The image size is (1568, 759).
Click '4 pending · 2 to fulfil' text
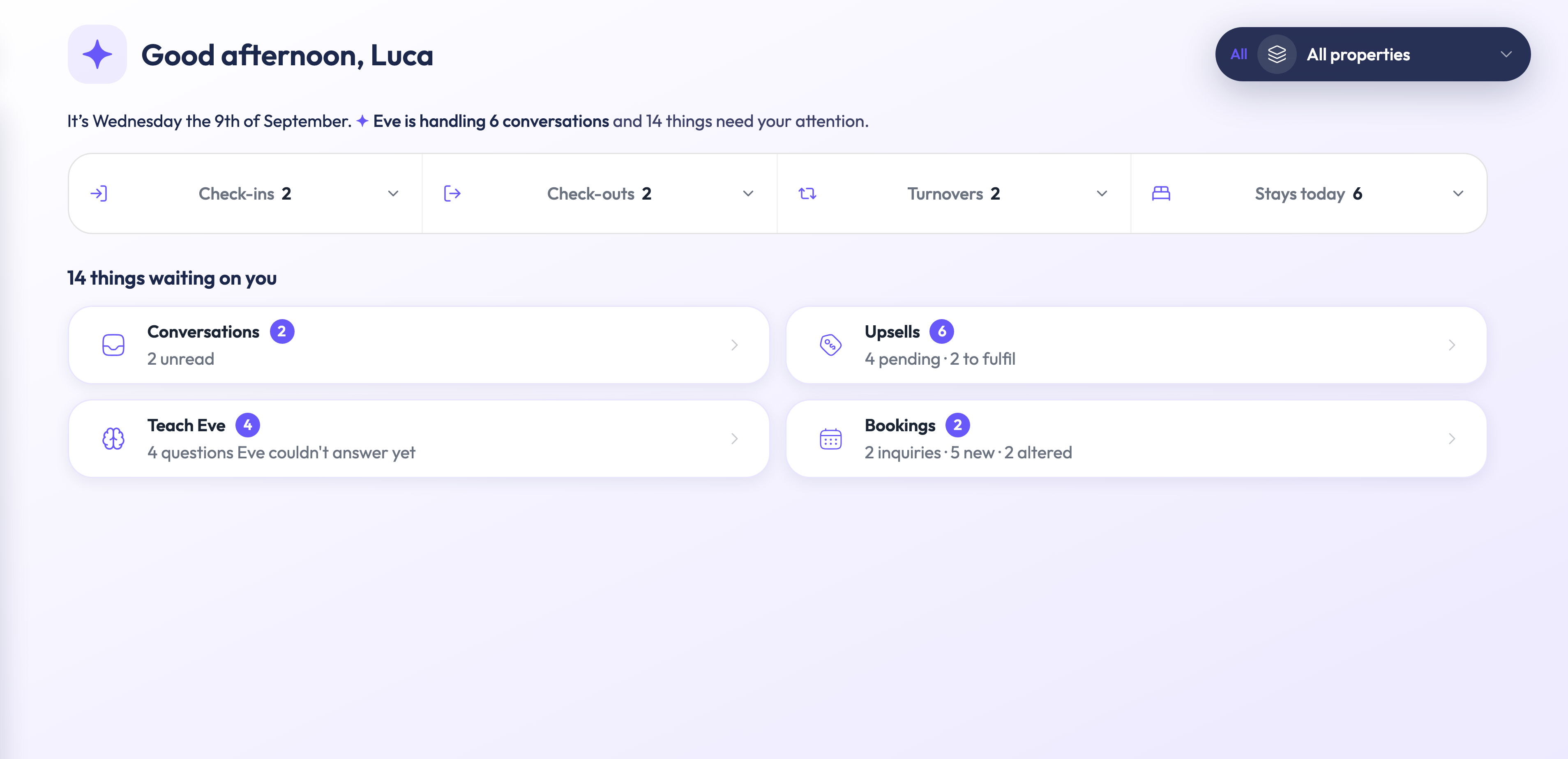(x=940, y=359)
